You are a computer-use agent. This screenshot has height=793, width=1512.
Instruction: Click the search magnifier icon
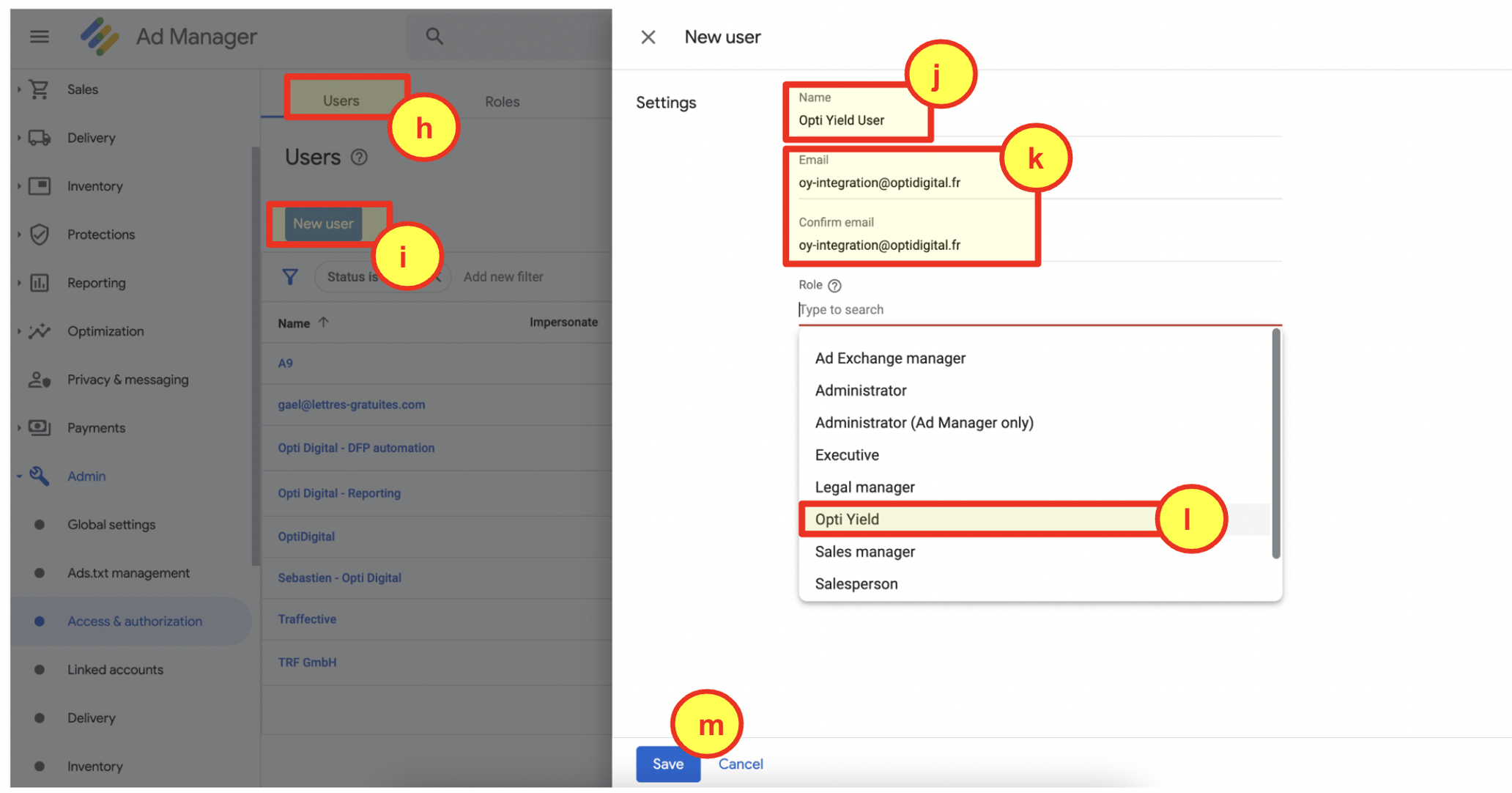point(434,36)
